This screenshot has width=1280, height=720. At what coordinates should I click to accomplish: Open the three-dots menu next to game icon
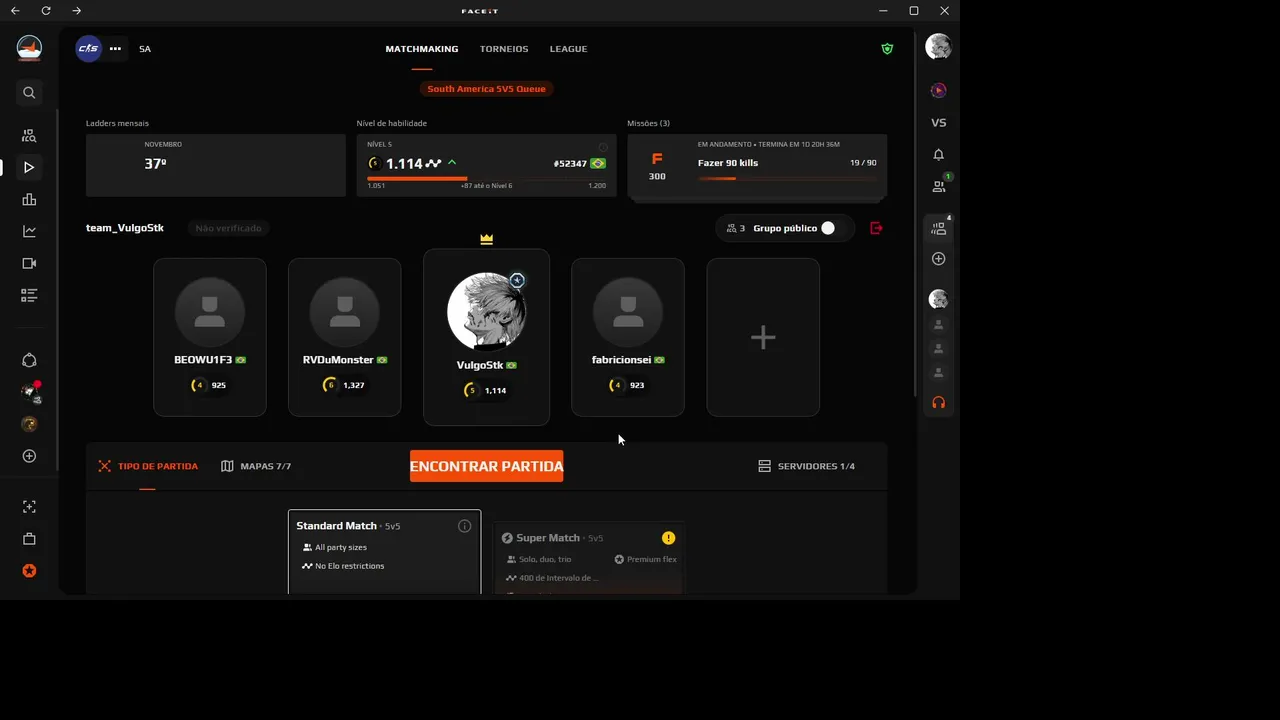(x=115, y=49)
